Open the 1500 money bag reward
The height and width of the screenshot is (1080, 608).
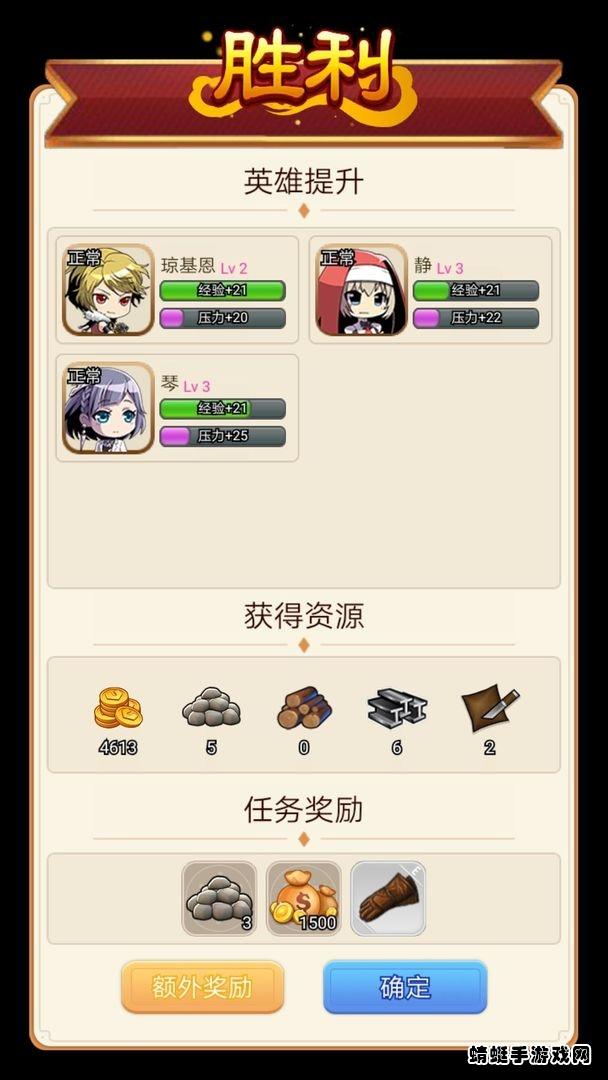click(304, 898)
